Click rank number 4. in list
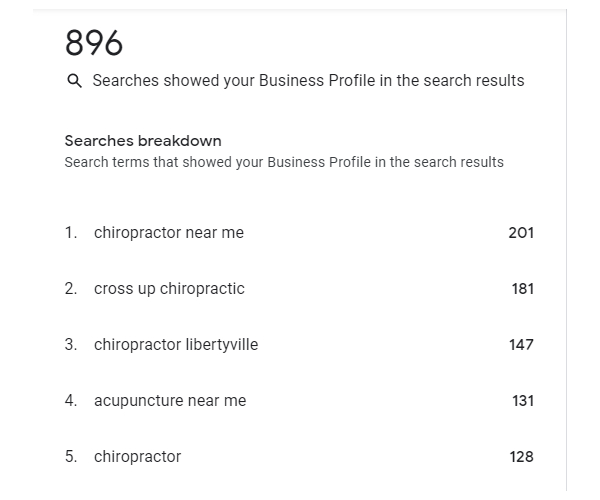This screenshot has width=600, height=500. pyautogui.click(x=71, y=401)
